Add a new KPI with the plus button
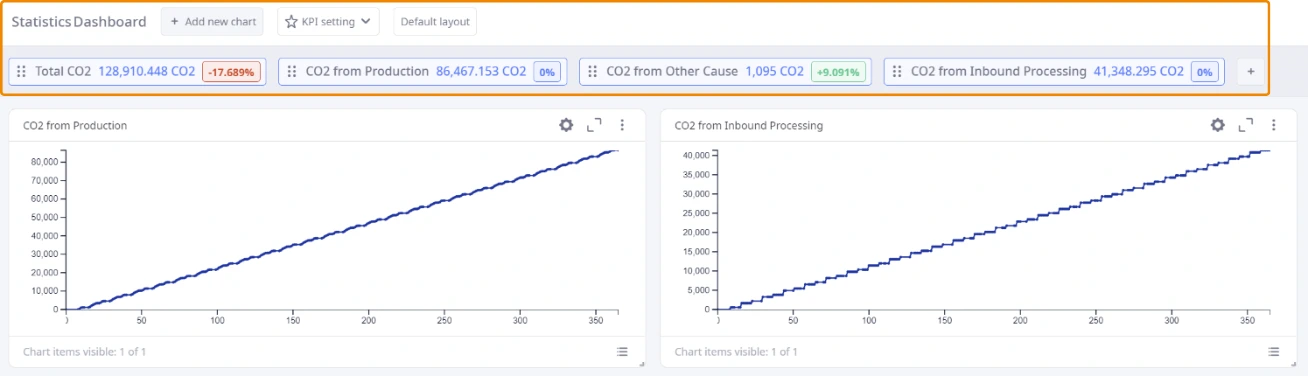Screen dimensions: 1308x376 tap(1251, 71)
